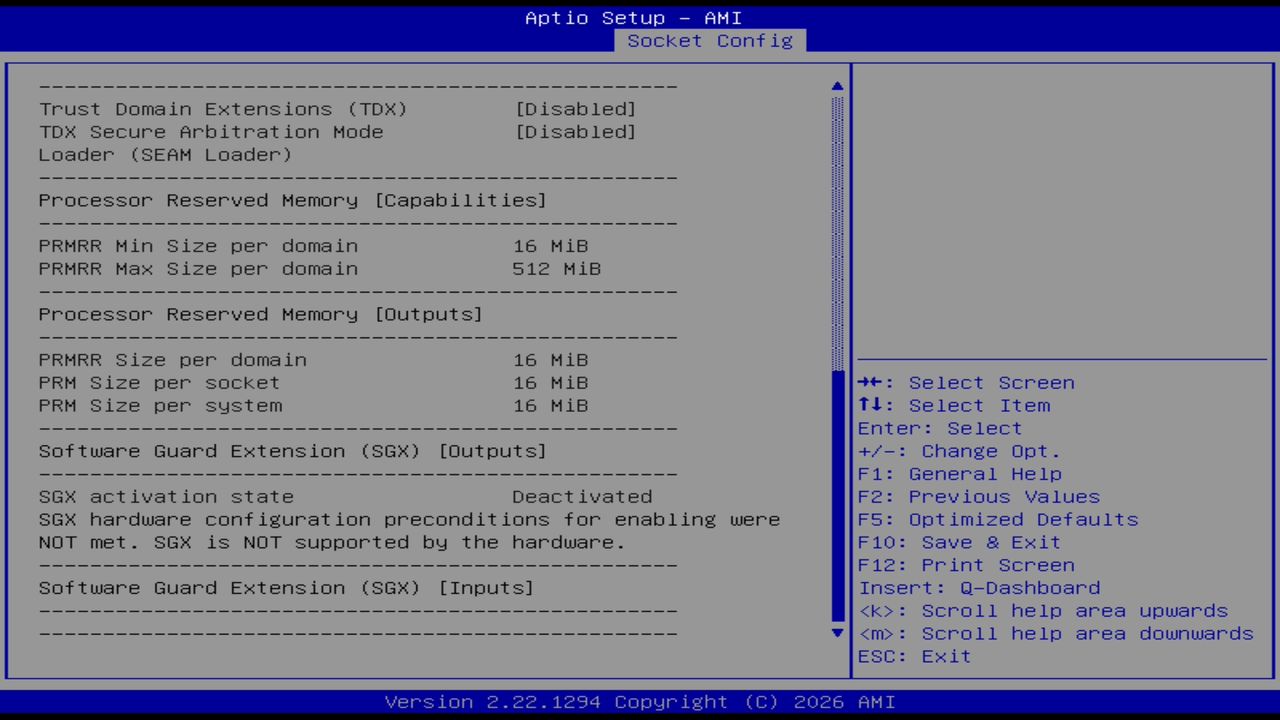Select the Processor Reserved Memory Capabilities header
This screenshot has width=1280, height=720.
[292, 200]
